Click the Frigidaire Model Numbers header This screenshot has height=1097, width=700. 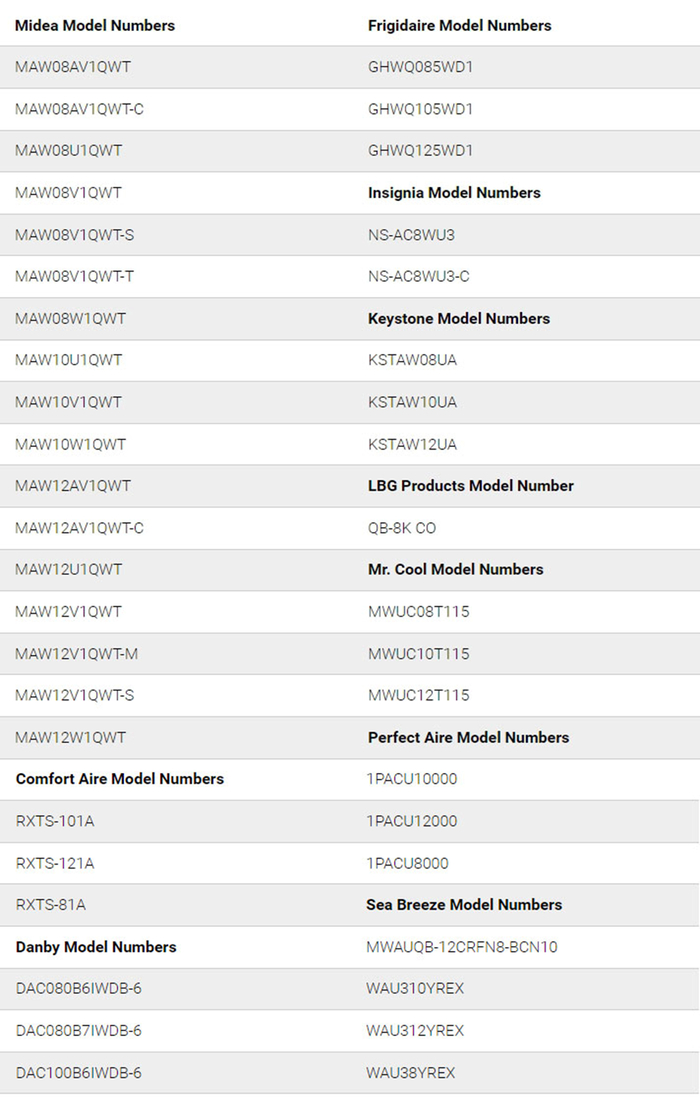[459, 25]
